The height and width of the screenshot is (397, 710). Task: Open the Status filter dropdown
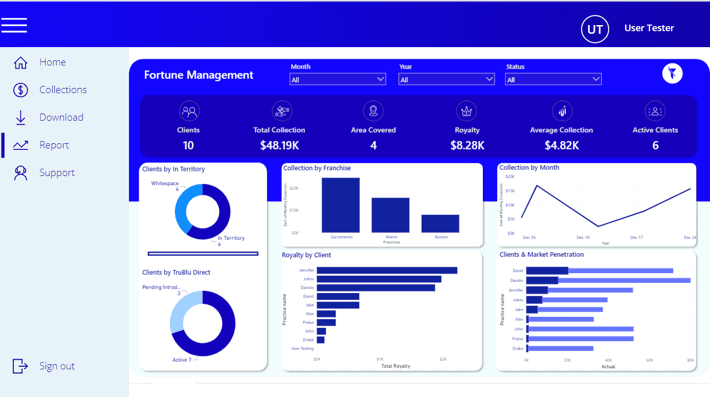(553, 79)
